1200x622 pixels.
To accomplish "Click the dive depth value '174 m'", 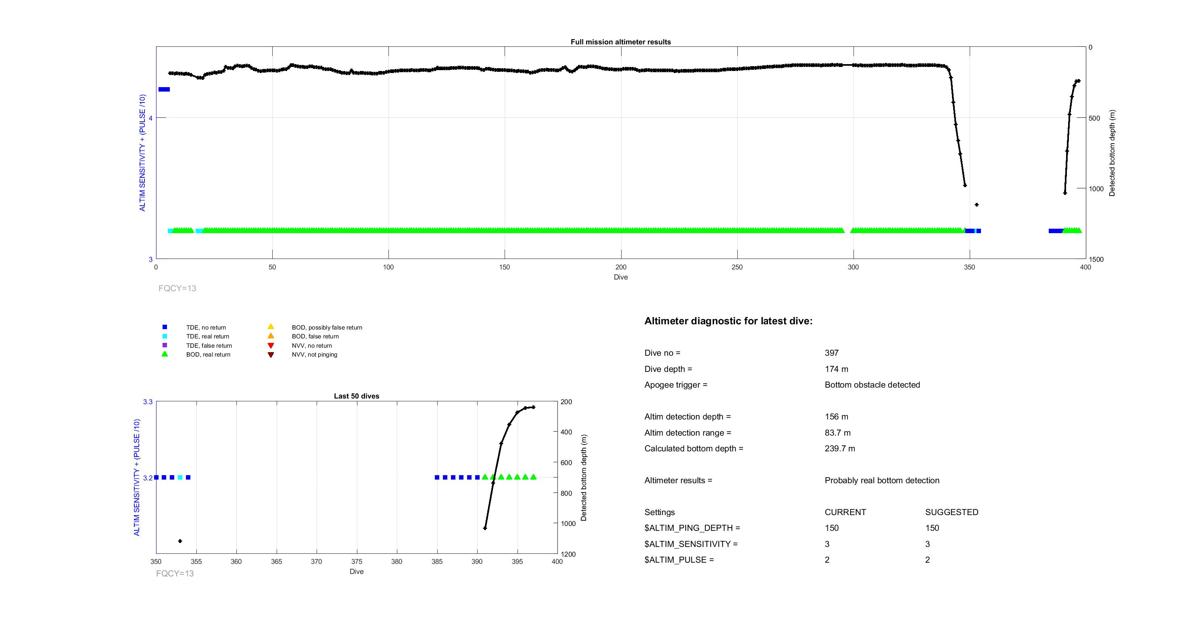I will point(836,369).
